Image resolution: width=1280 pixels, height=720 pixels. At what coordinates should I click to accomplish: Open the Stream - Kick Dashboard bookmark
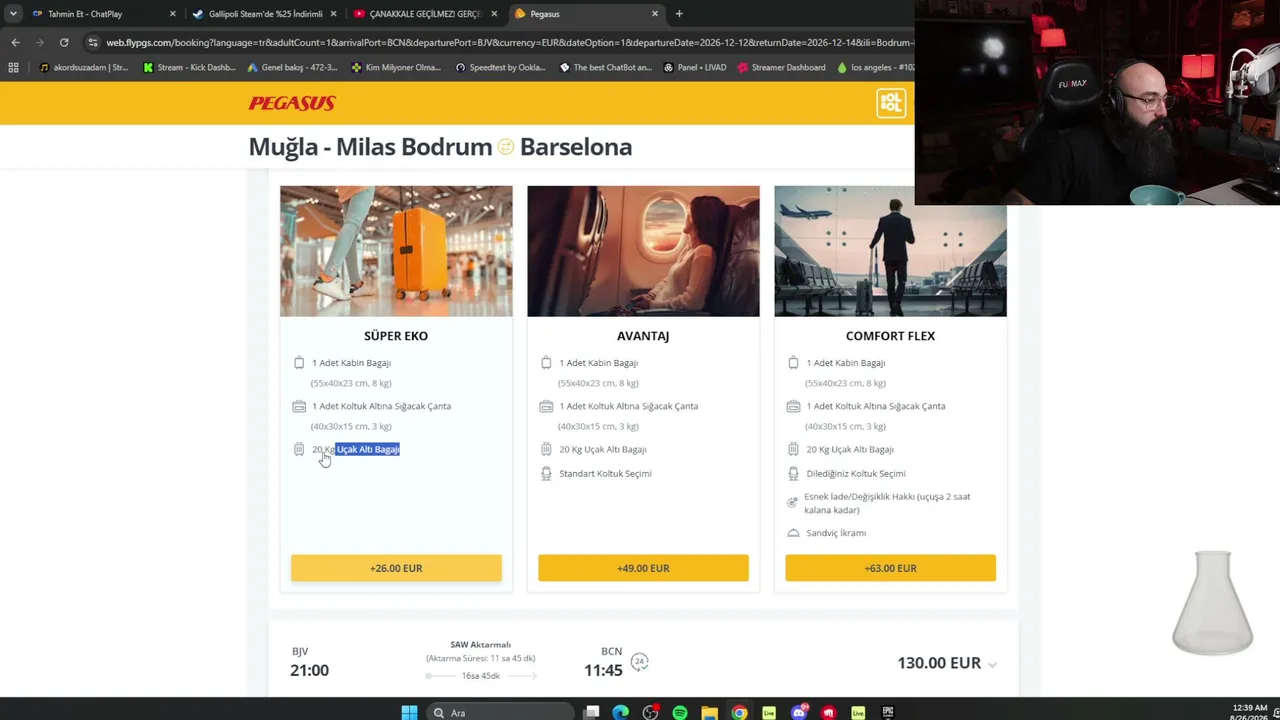pos(189,68)
